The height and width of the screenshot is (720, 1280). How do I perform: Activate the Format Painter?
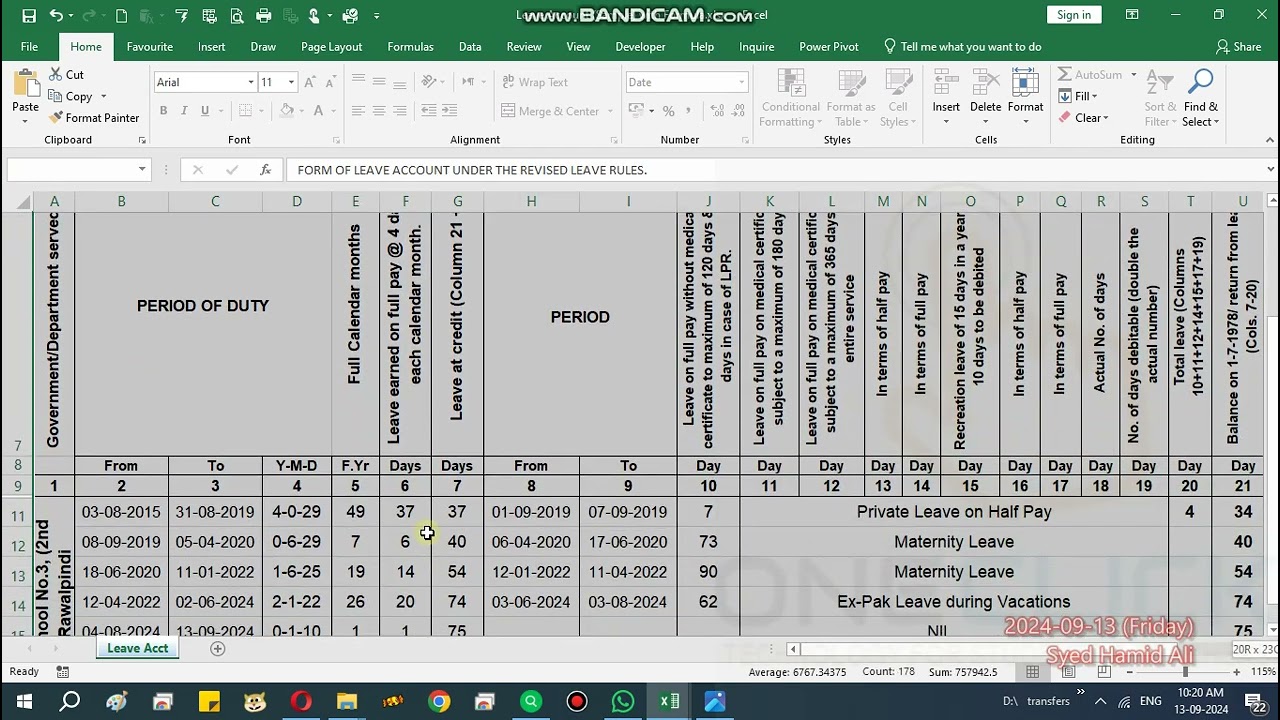pyautogui.click(x=94, y=117)
